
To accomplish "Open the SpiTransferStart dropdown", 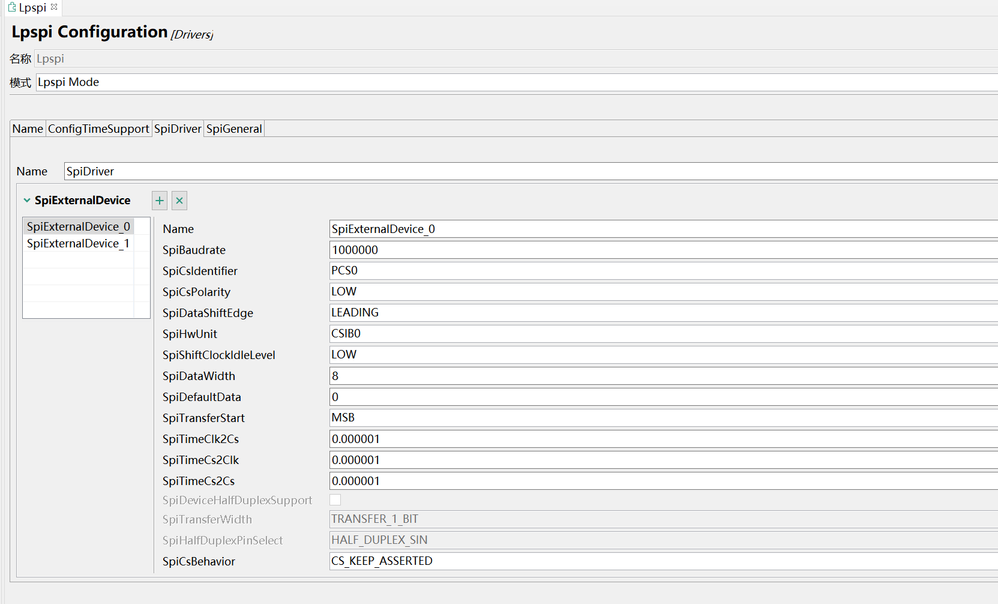I will coord(660,418).
